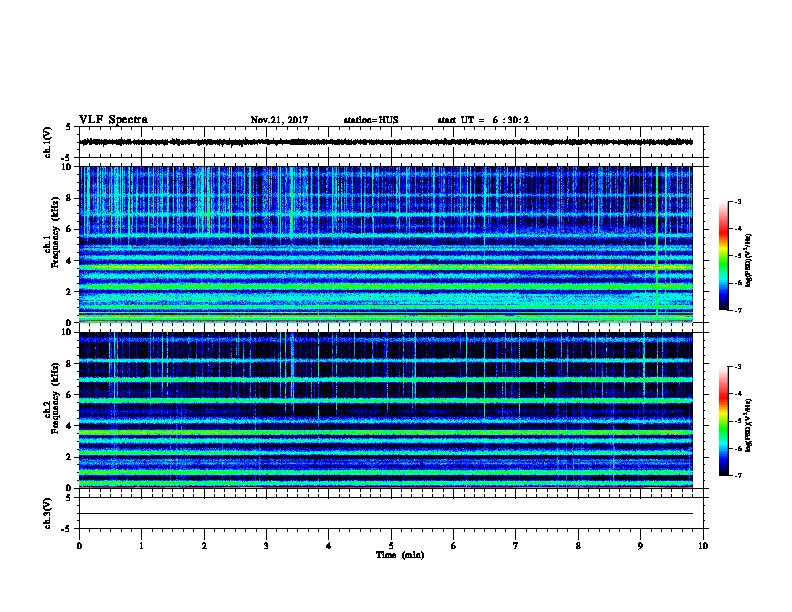Click the ch.1 colorbar log(PSD) label
The width and height of the screenshot is (792, 612).
[x=749, y=261]
